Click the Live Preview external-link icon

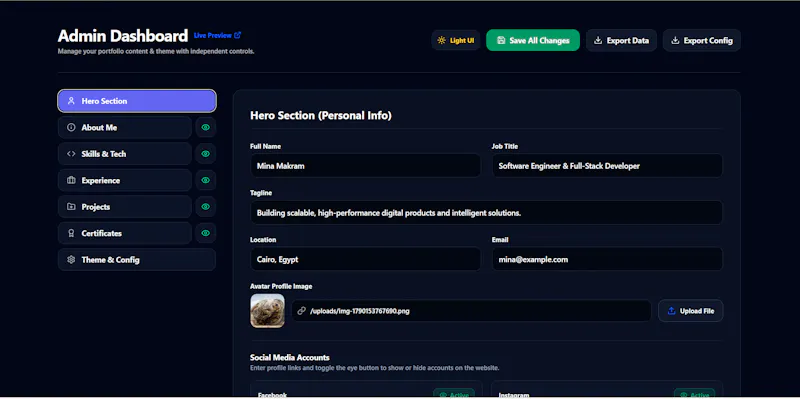[x=237, y=35]
